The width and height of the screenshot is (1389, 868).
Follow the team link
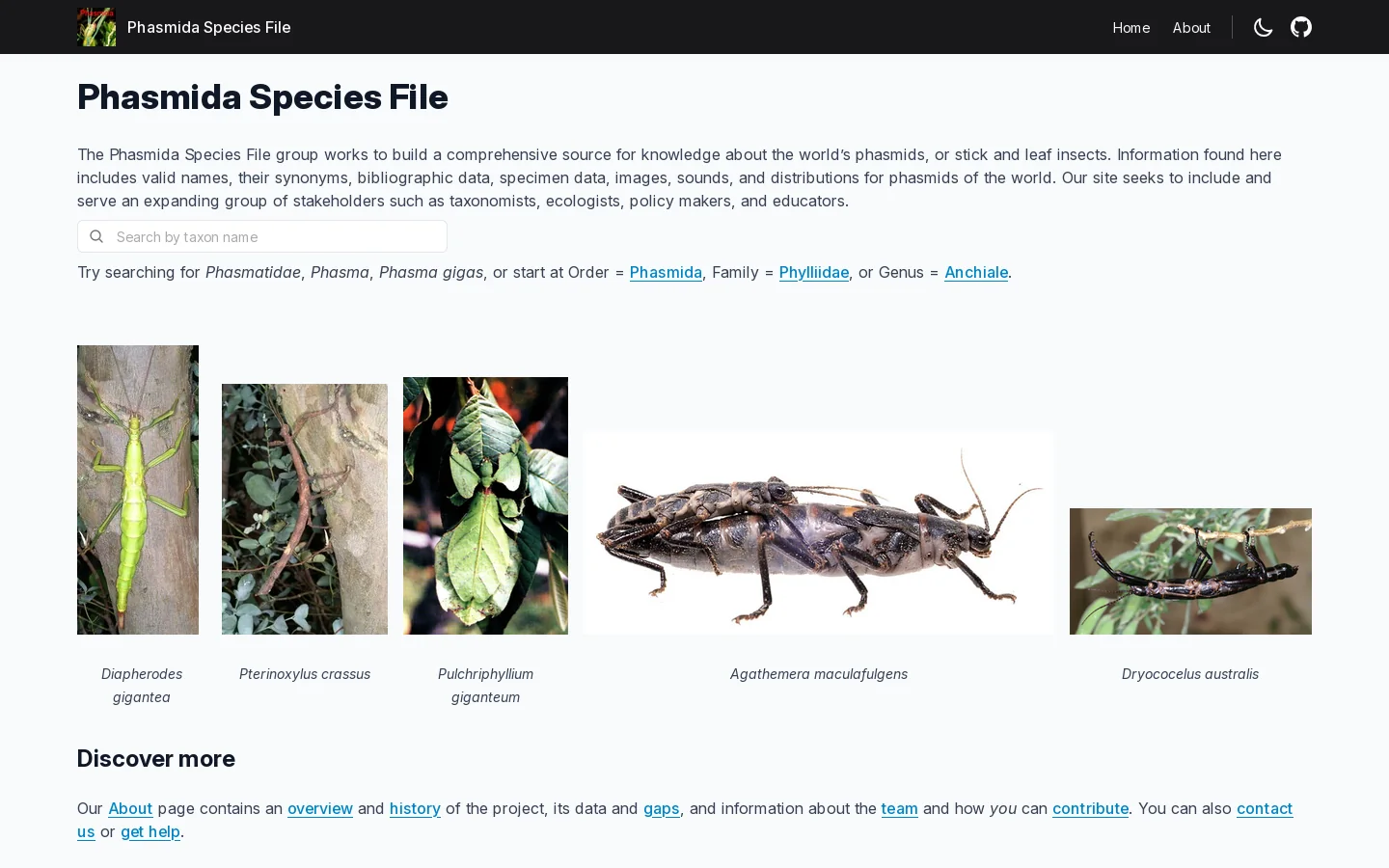(x=899, y=808)
